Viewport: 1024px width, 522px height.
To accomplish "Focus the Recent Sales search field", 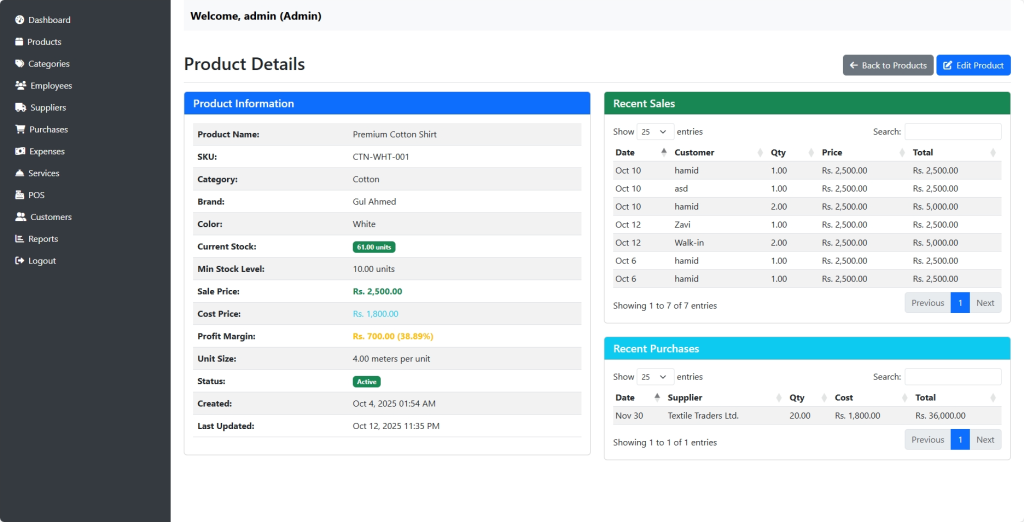I will click(x=952, y=132).
